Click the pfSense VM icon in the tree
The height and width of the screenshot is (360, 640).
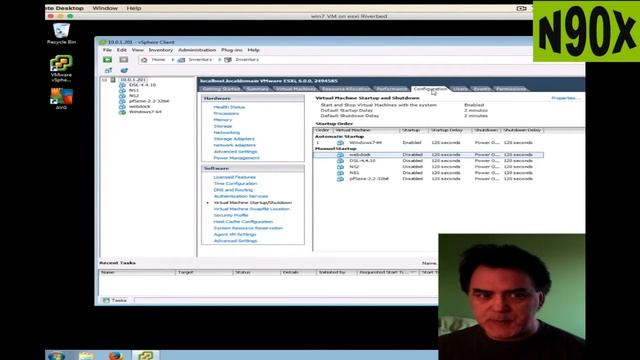click(x=122, y=101)
